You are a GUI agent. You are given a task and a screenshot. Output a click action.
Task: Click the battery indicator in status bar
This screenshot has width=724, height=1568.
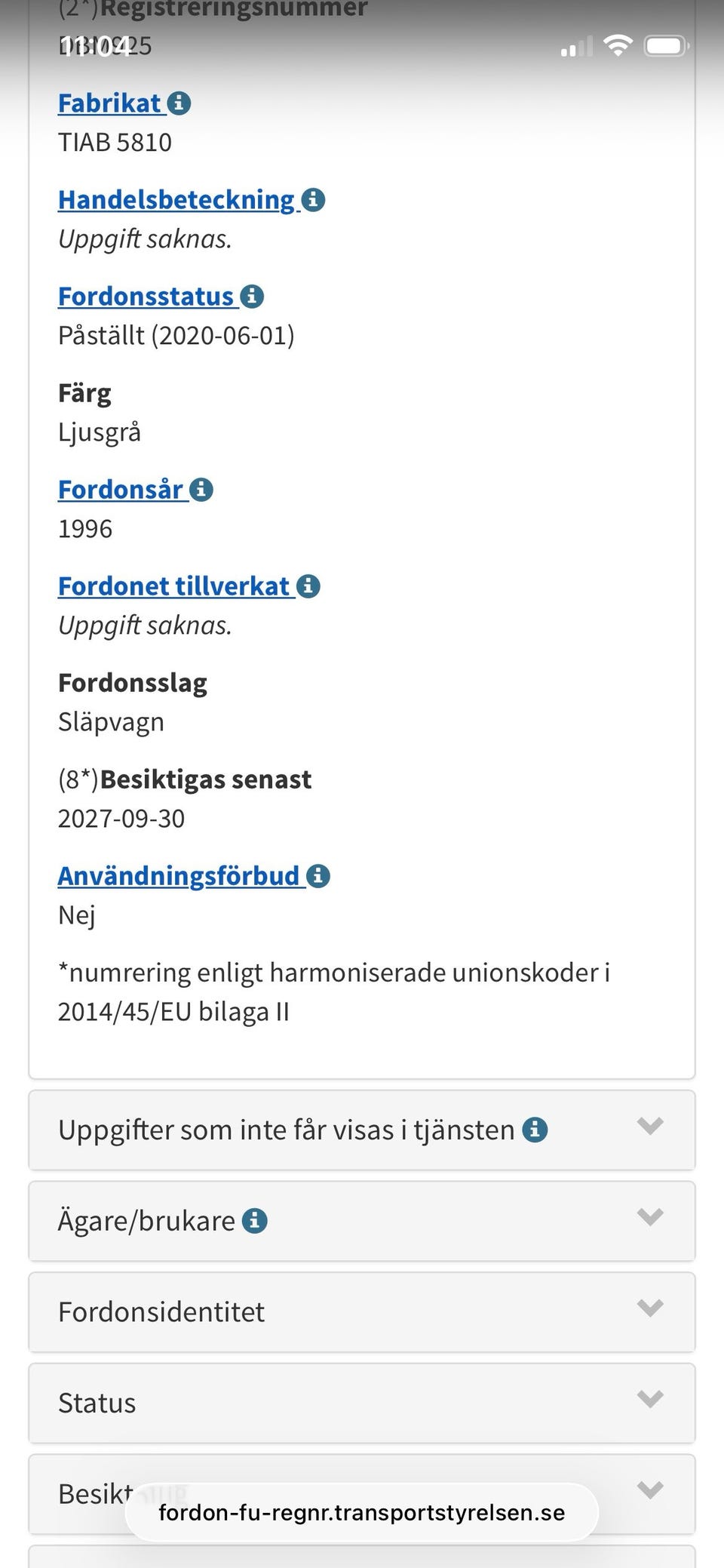pyautogui.click(x=662, y=46)
